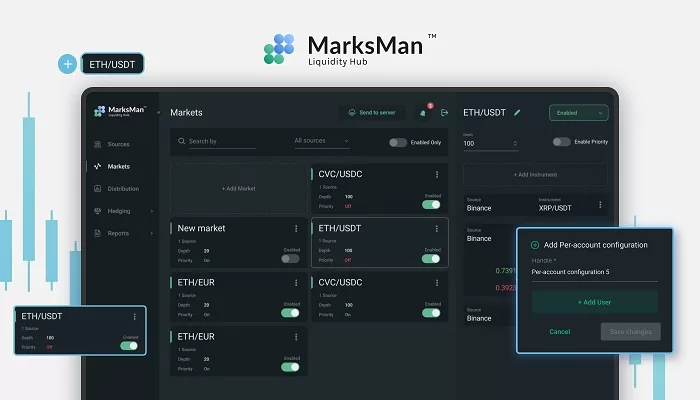The width and height of the screenshot is (700, 400).
Task: Focus the Search by input field
Action: (x=222, y=142)
